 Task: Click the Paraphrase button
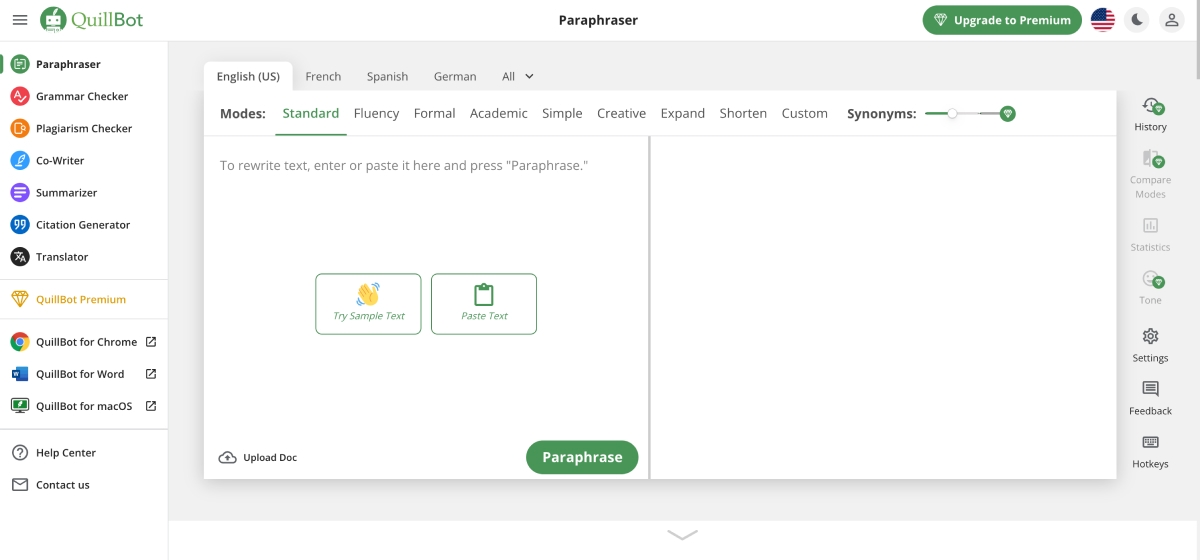(582, 457)
